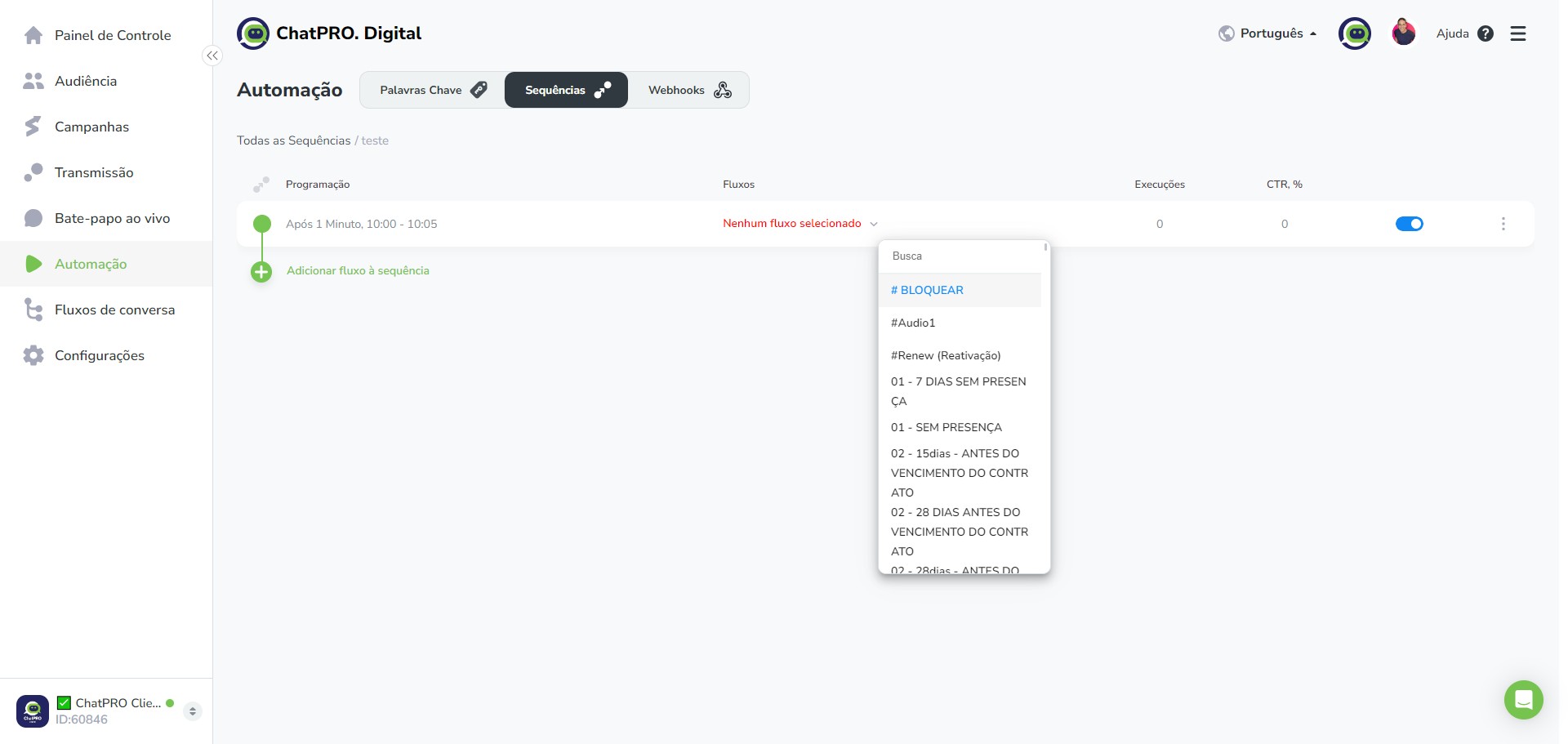Open Audiência section in sidebar
The height and width of the screenshot is (744, 1568).
pos(106,81)
